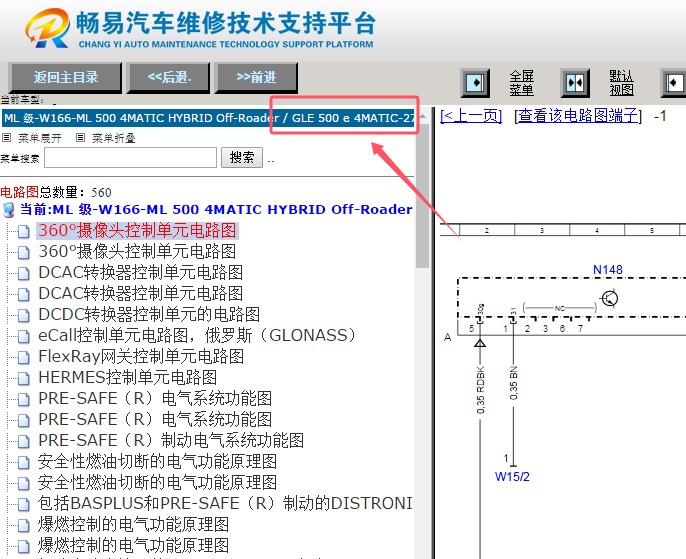Click N148 component label in diagram

[608, 270]
